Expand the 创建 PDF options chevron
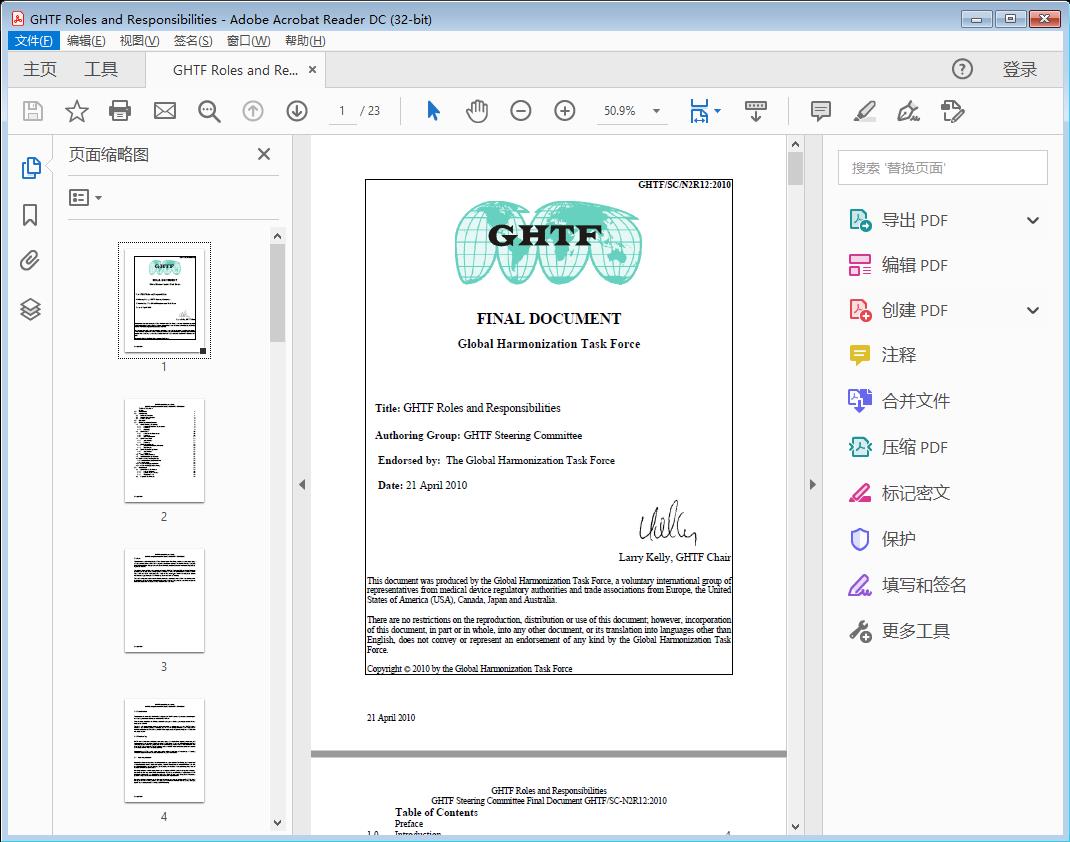 (x=1032, y=310)
